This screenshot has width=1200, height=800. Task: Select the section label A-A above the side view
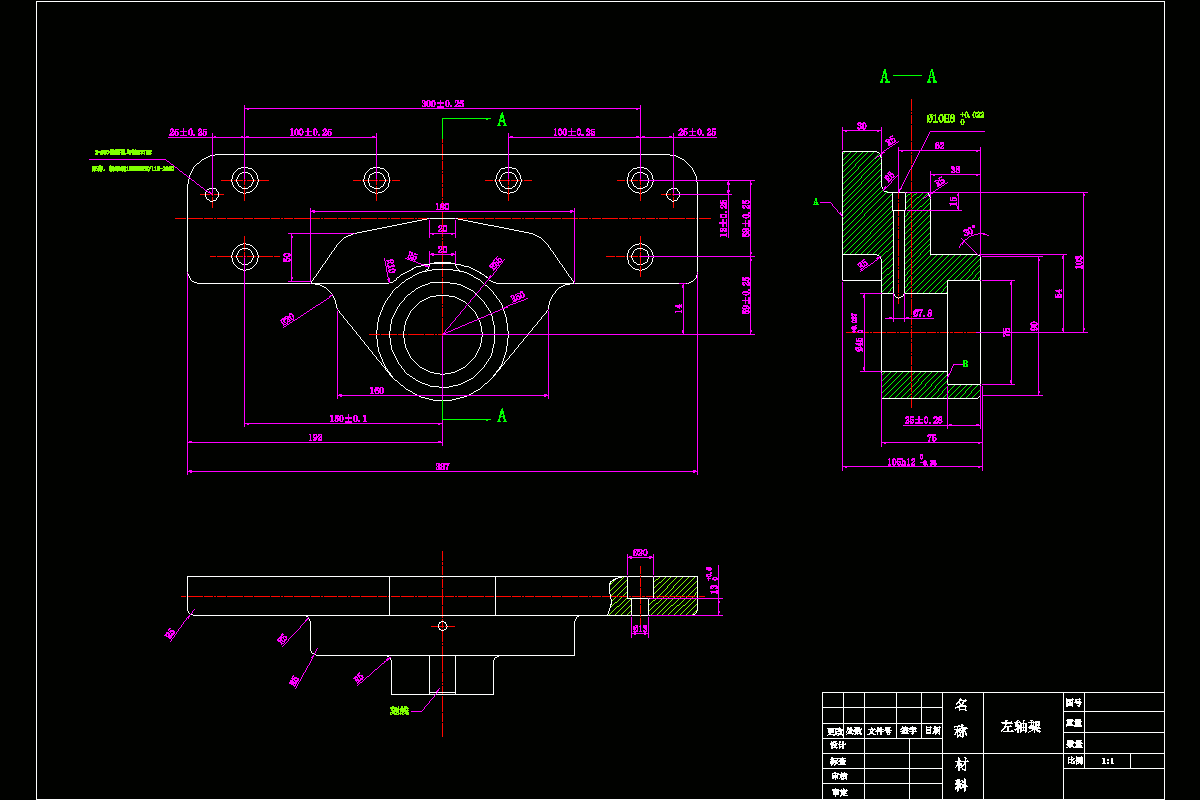(x=908, y=75)
